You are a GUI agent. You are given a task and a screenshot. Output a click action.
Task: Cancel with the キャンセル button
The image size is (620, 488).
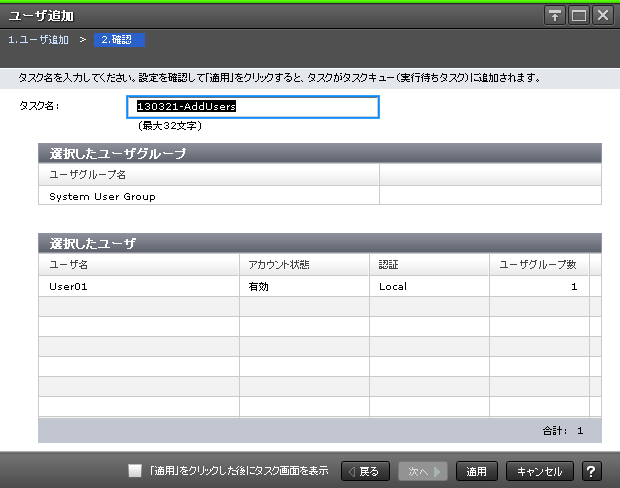539,471
